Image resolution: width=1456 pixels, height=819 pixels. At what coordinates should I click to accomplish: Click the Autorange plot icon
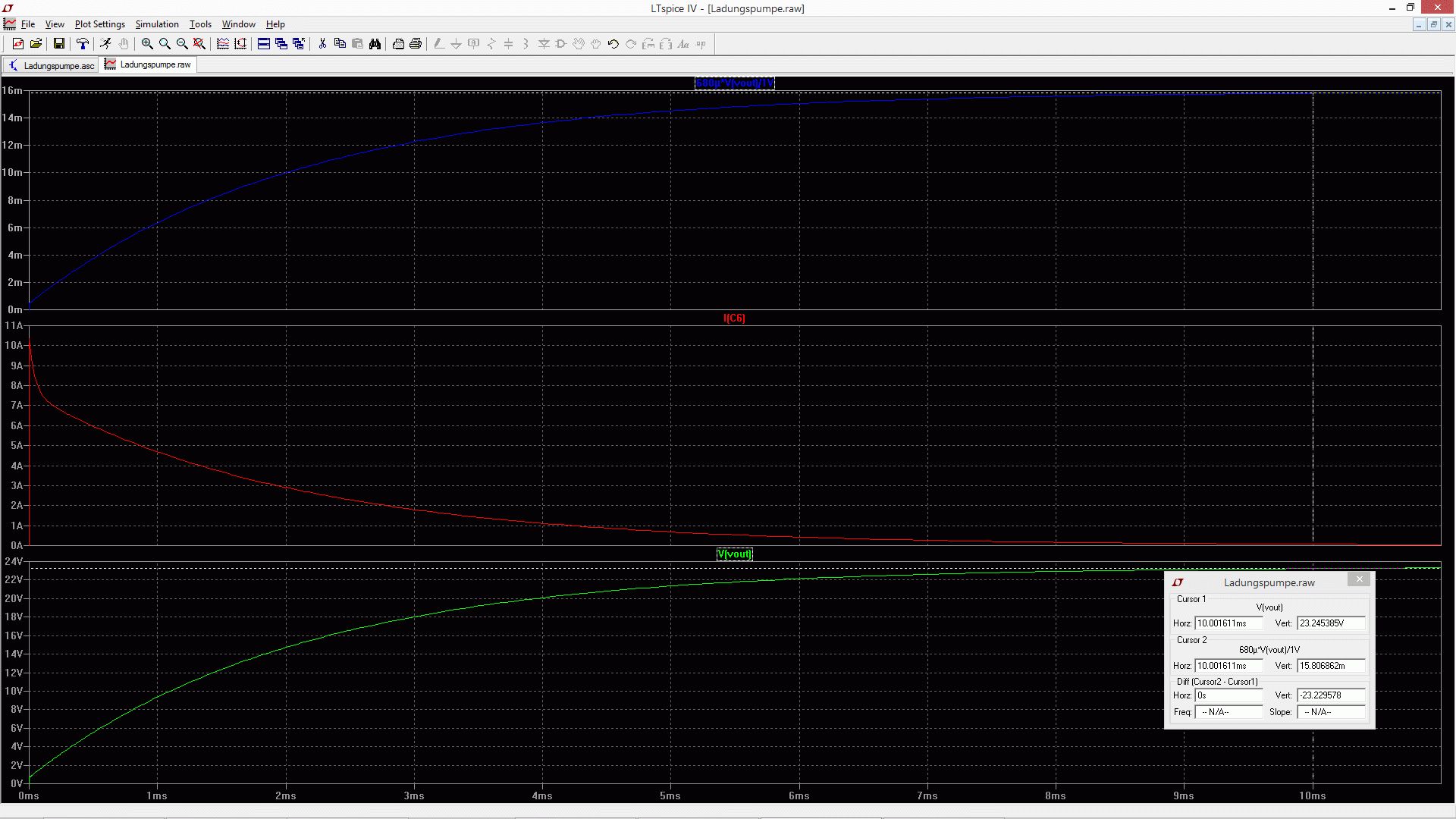coord(240,44)
